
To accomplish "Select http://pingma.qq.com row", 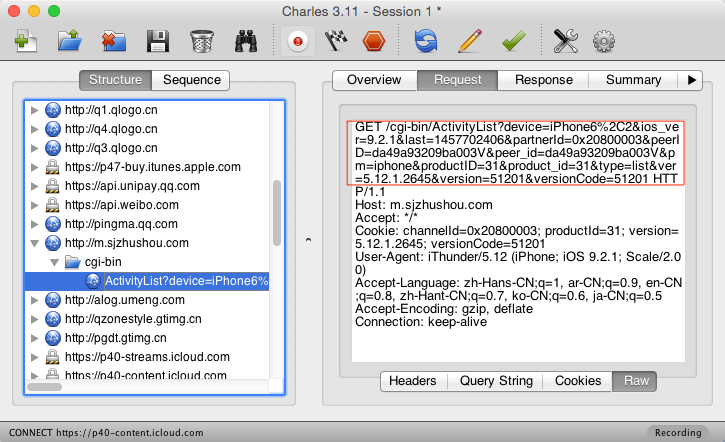I will pyautogui.click(x=147, y=224).
